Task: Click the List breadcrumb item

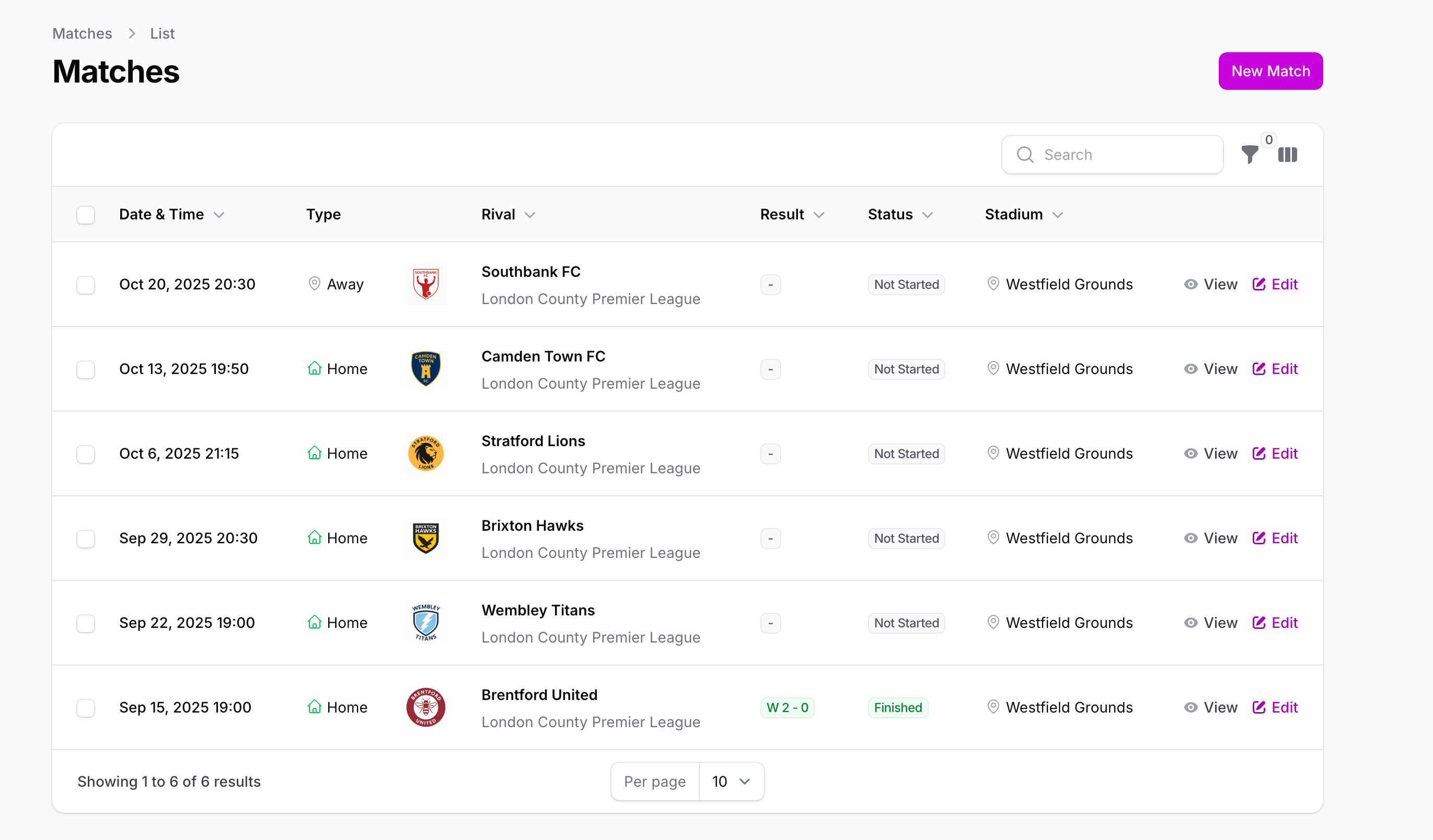Action: point(162,33)
